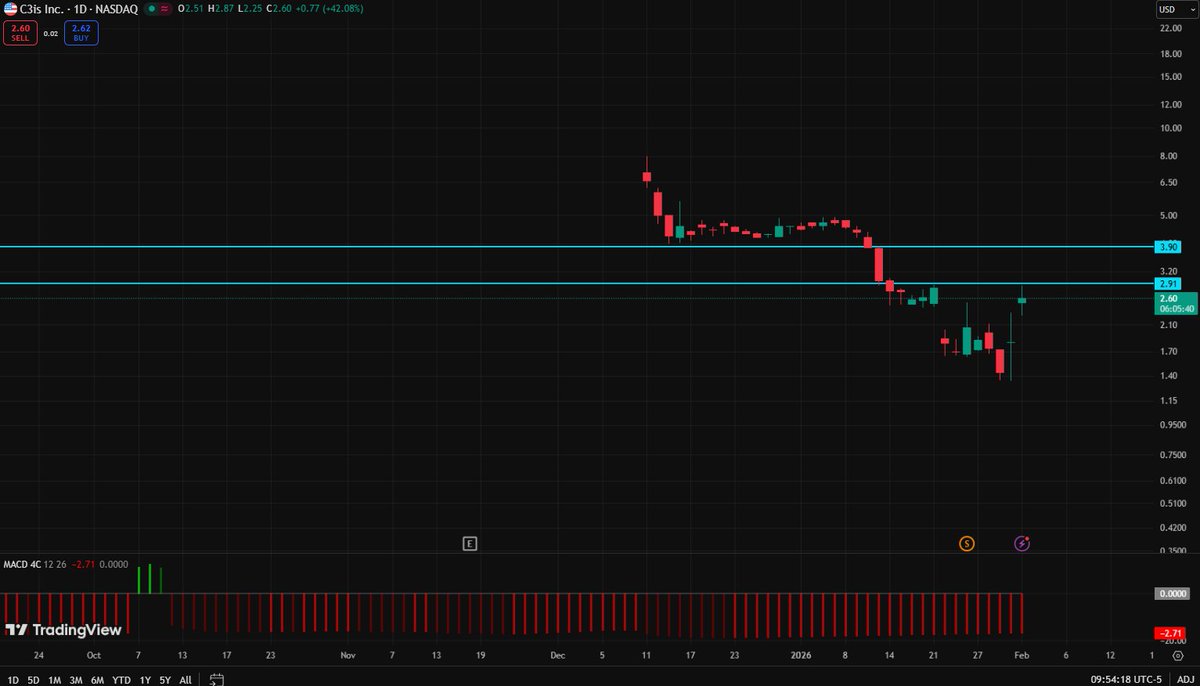Image resolution: width=1200 pixels, height=686 pixels.
Task: Click the High price H2.87 value
Action: (x=221, y=8)
